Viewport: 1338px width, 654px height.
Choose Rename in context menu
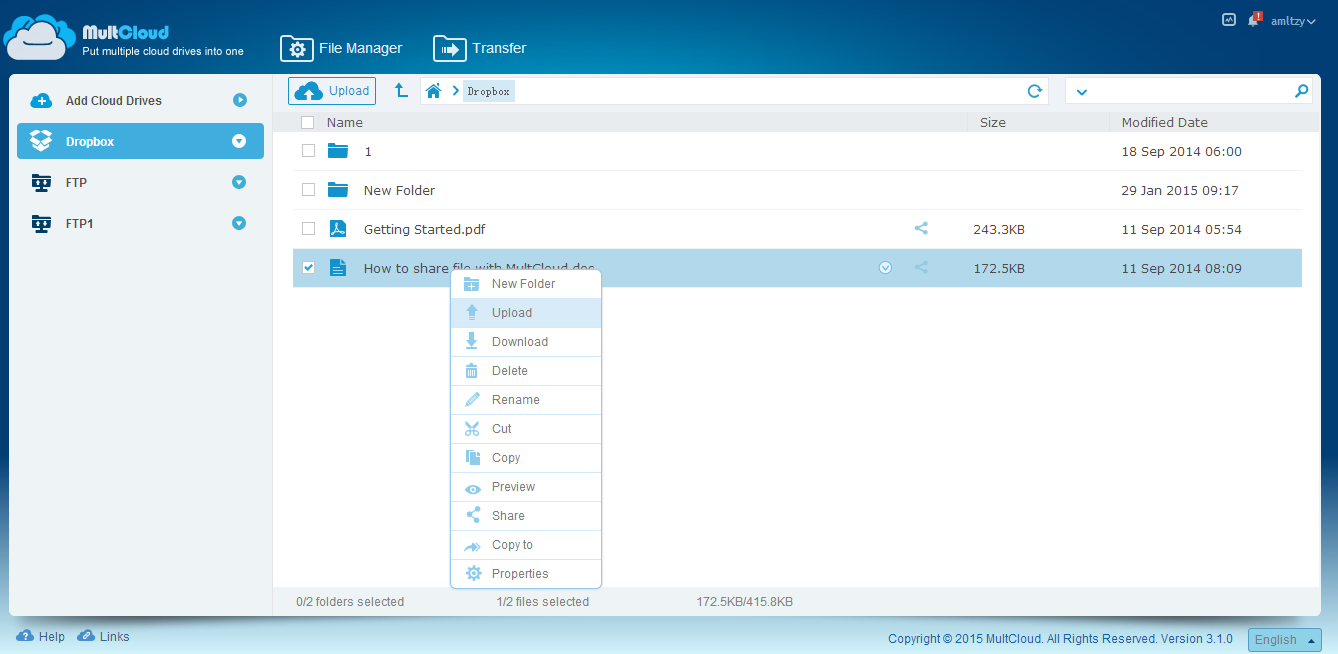coord(526,400)
